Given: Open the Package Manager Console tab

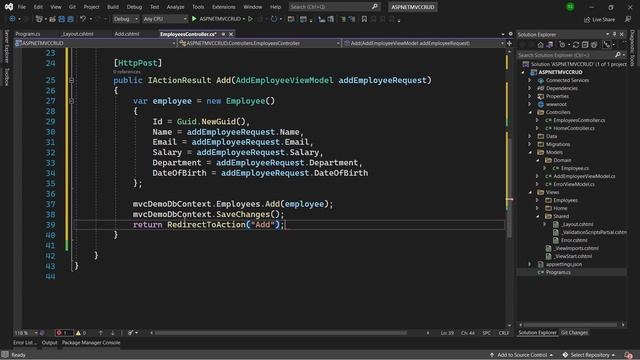Looking at the screenshot, I should [x=91, y=343].
